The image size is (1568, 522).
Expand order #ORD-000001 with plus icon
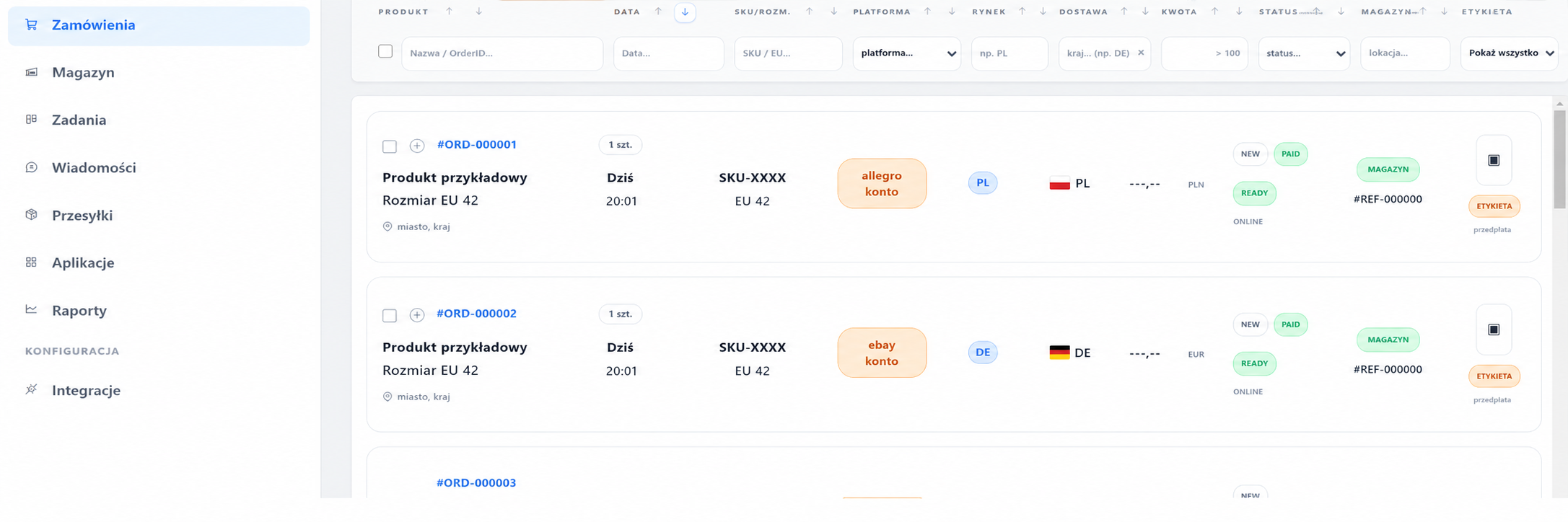click(x=416, y=146)
